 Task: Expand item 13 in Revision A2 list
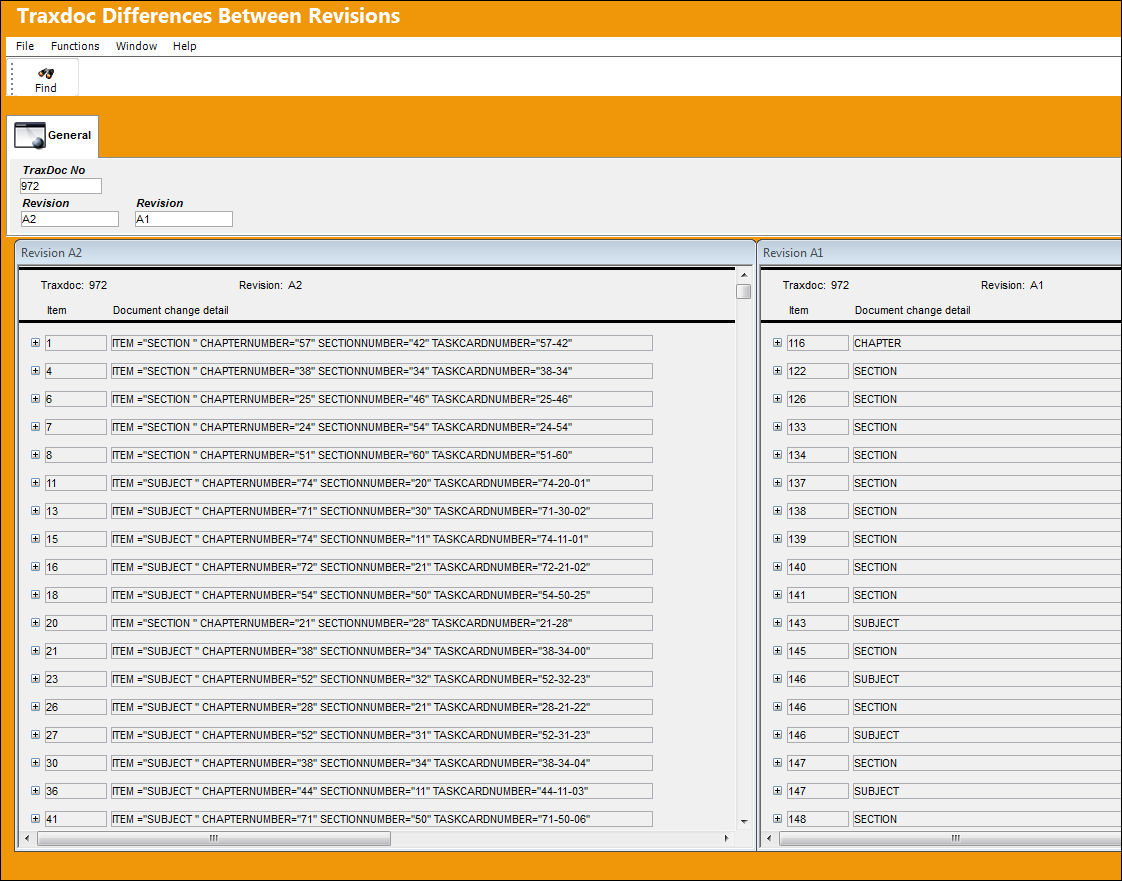(x=35, y=510)
